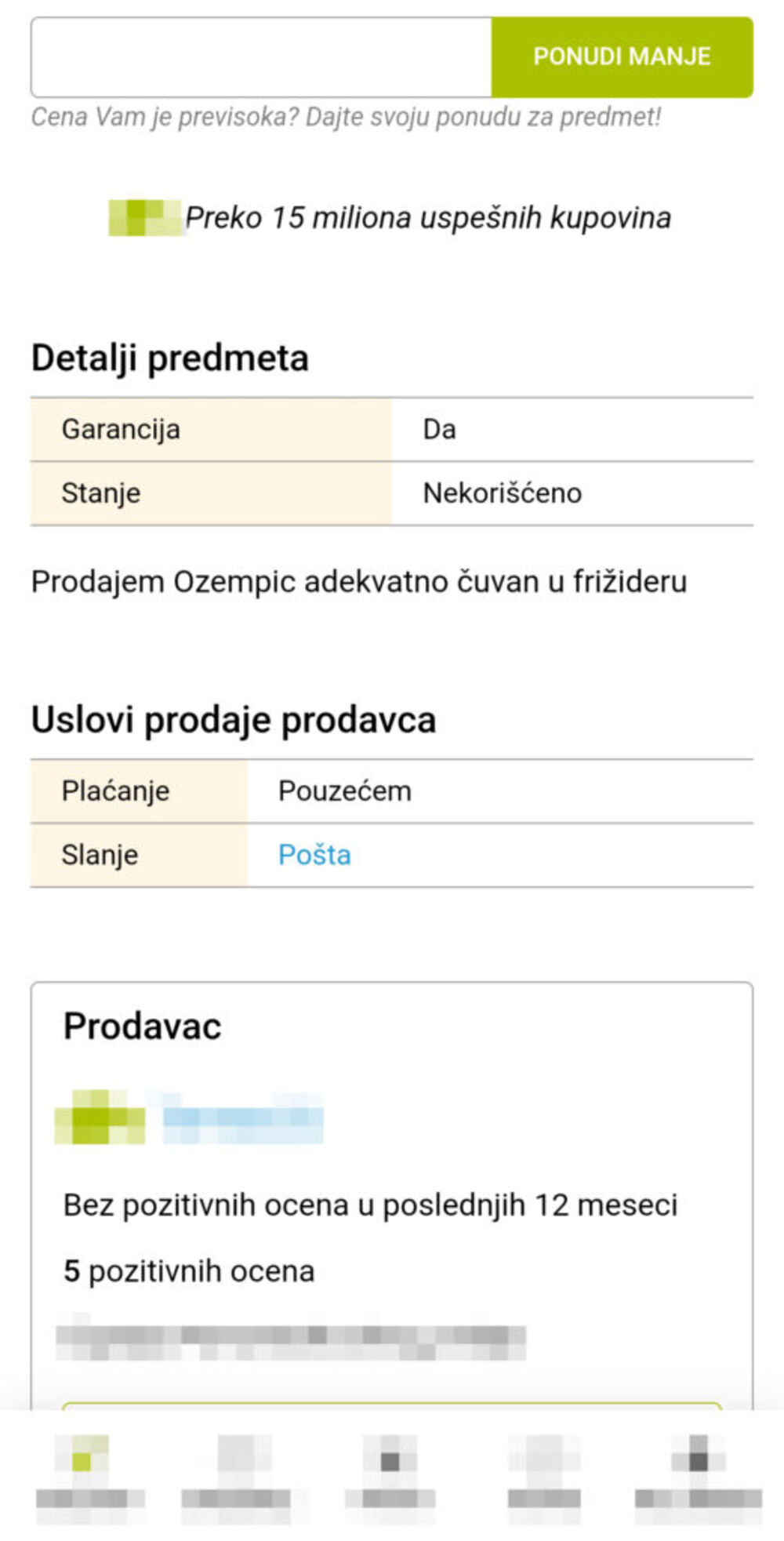Click the green-outlined button in Prodavac card

390,1406
